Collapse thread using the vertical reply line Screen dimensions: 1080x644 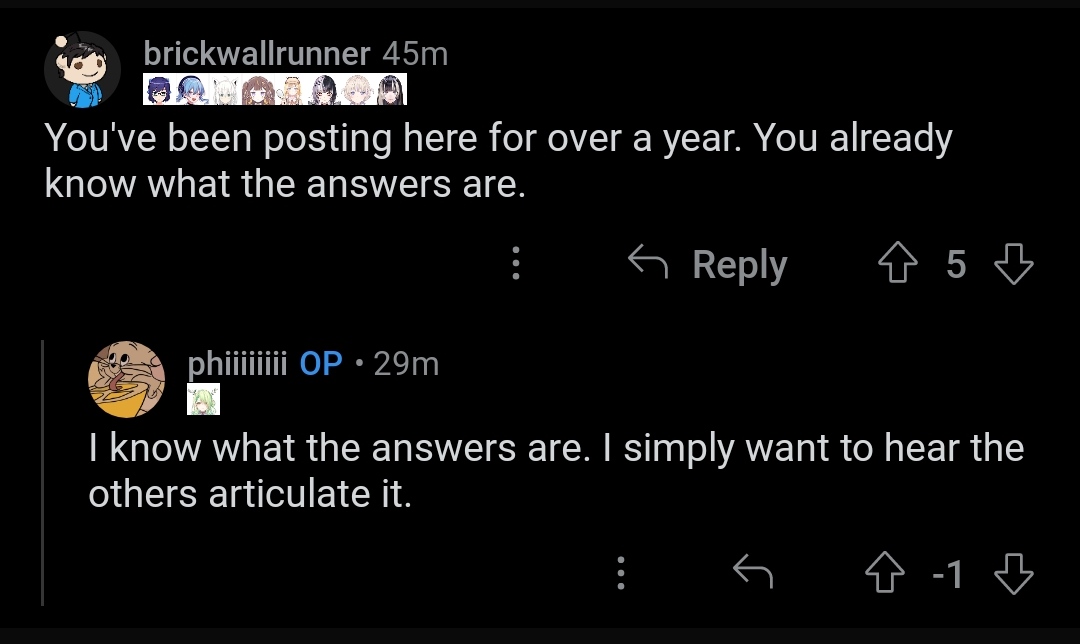pos(43,472)
